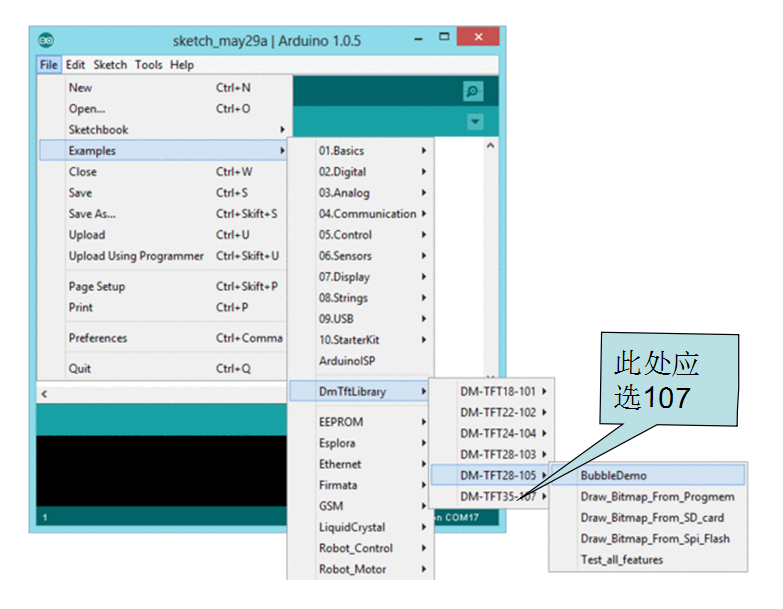Click the Arduino logo icon in title bar
This screenshot has width=783, height=609.
click(46, 40)
